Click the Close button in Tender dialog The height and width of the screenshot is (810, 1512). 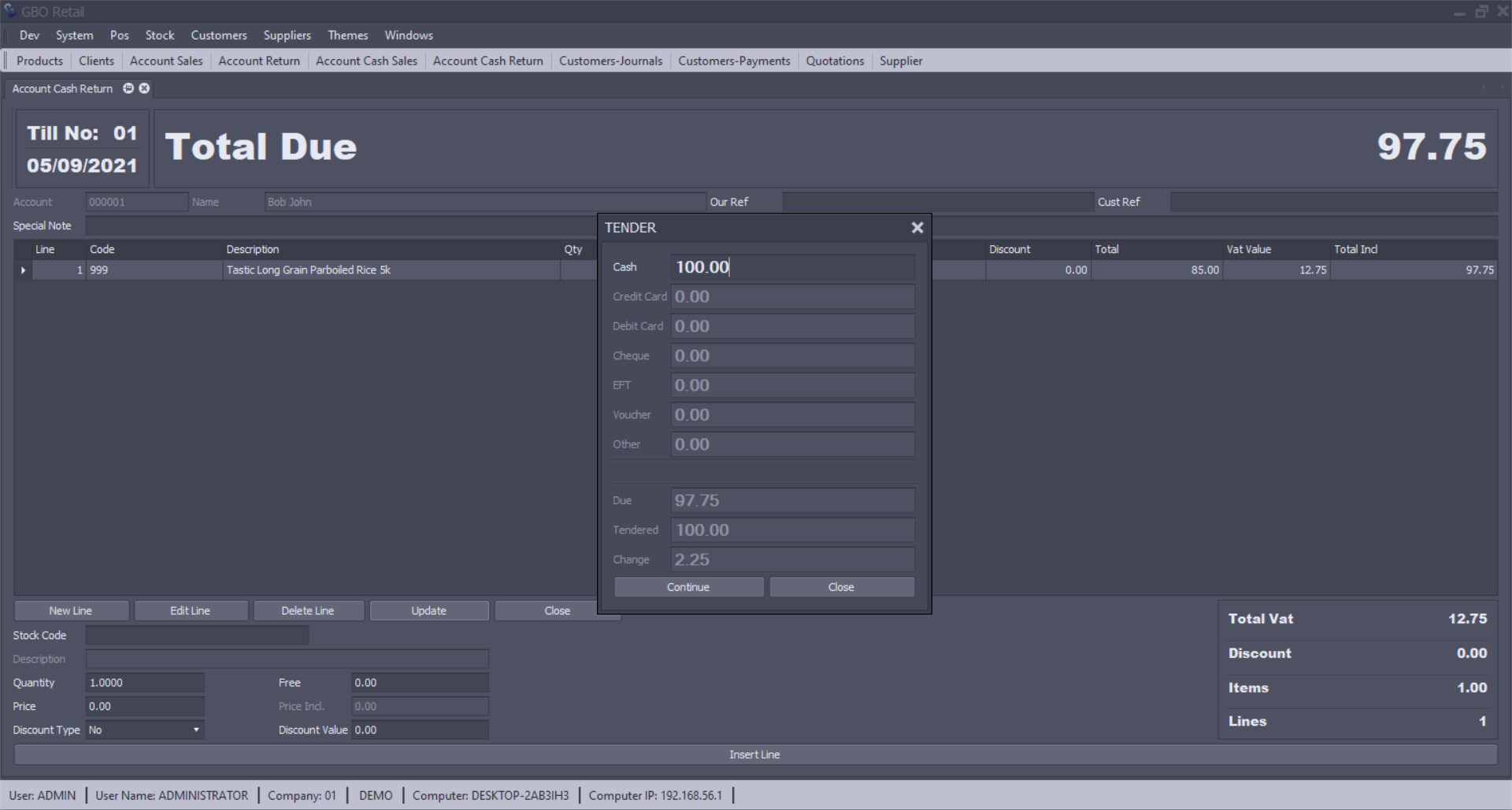coord(841,587)
